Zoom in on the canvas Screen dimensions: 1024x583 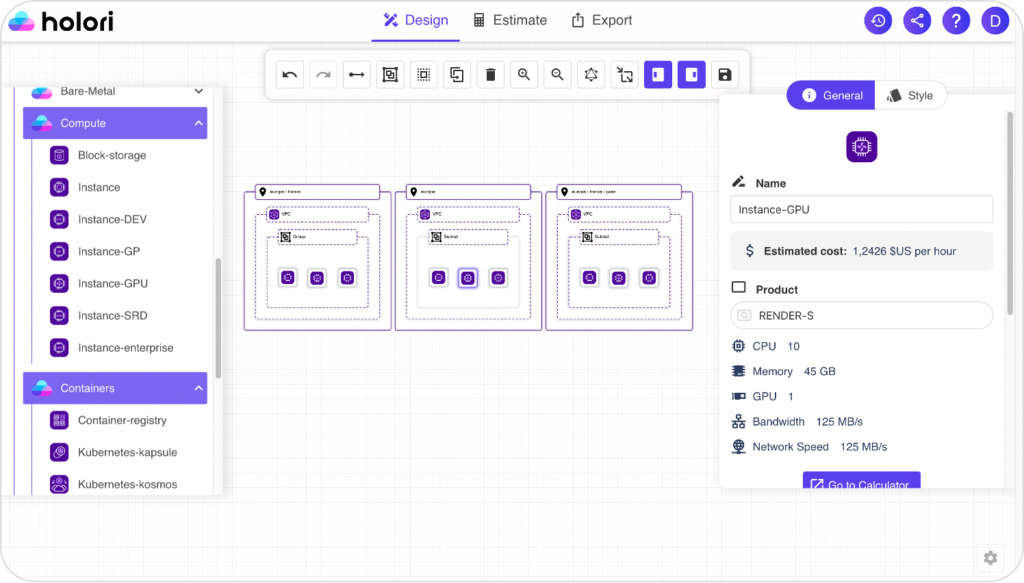(524, 75)
